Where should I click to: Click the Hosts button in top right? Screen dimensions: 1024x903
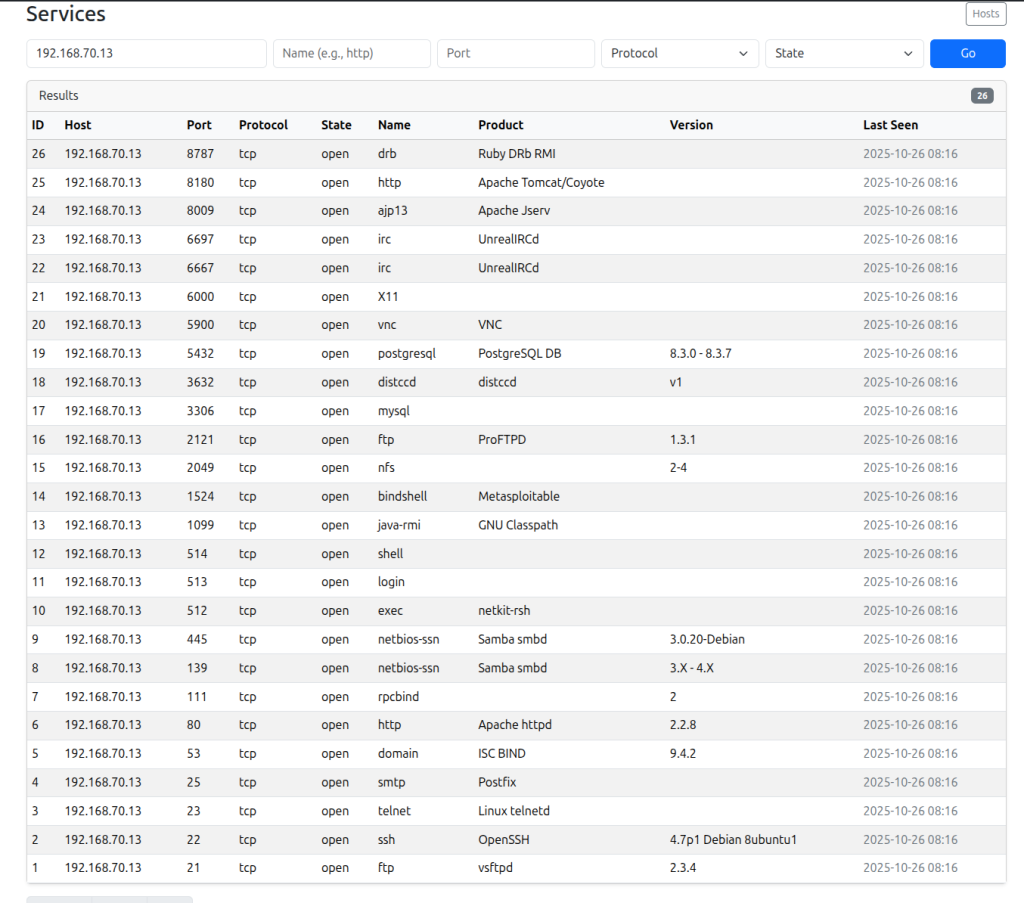click(x=985, y=14)
